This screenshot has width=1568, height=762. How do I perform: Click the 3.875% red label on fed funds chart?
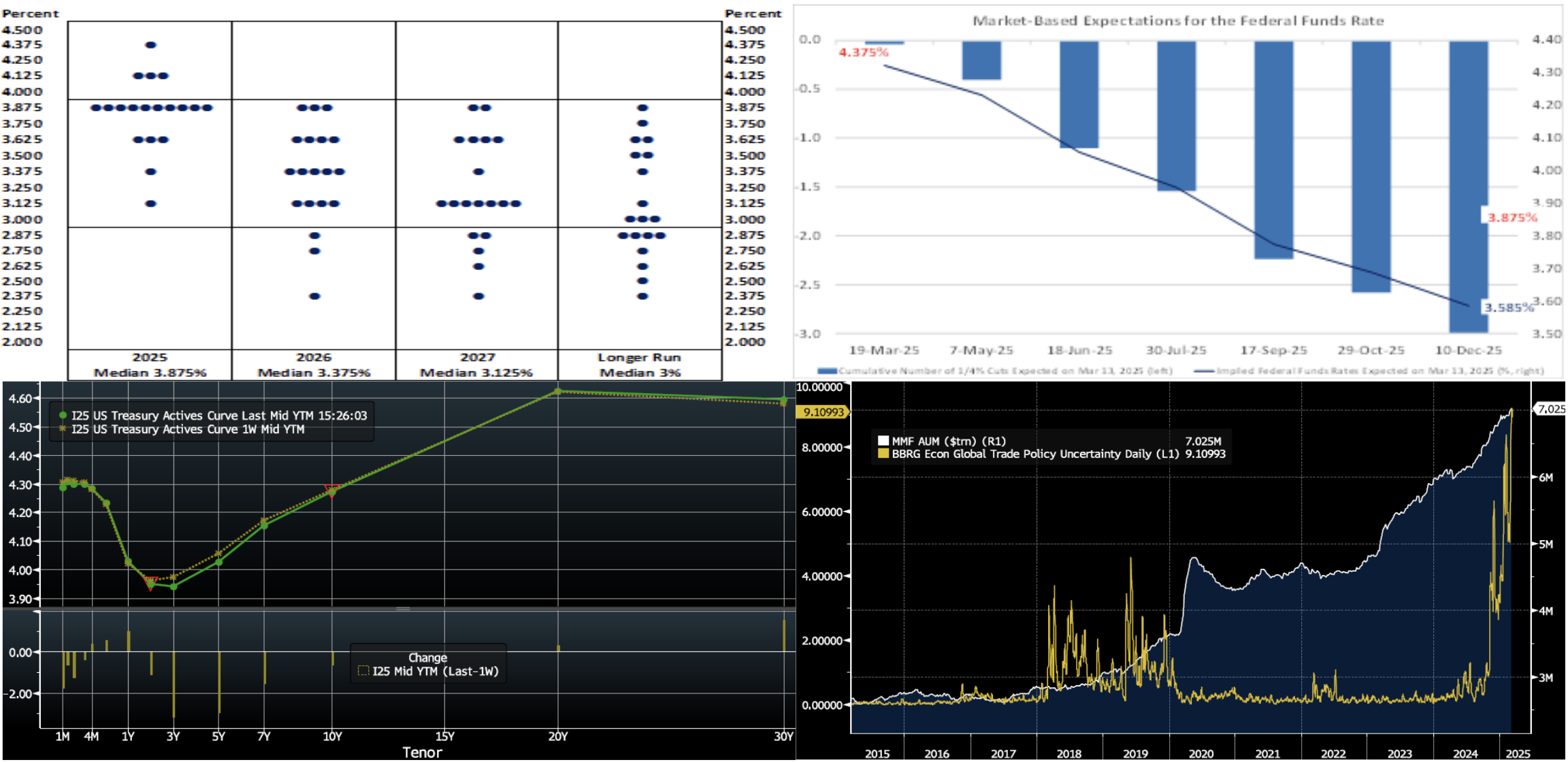(1512, 218)
